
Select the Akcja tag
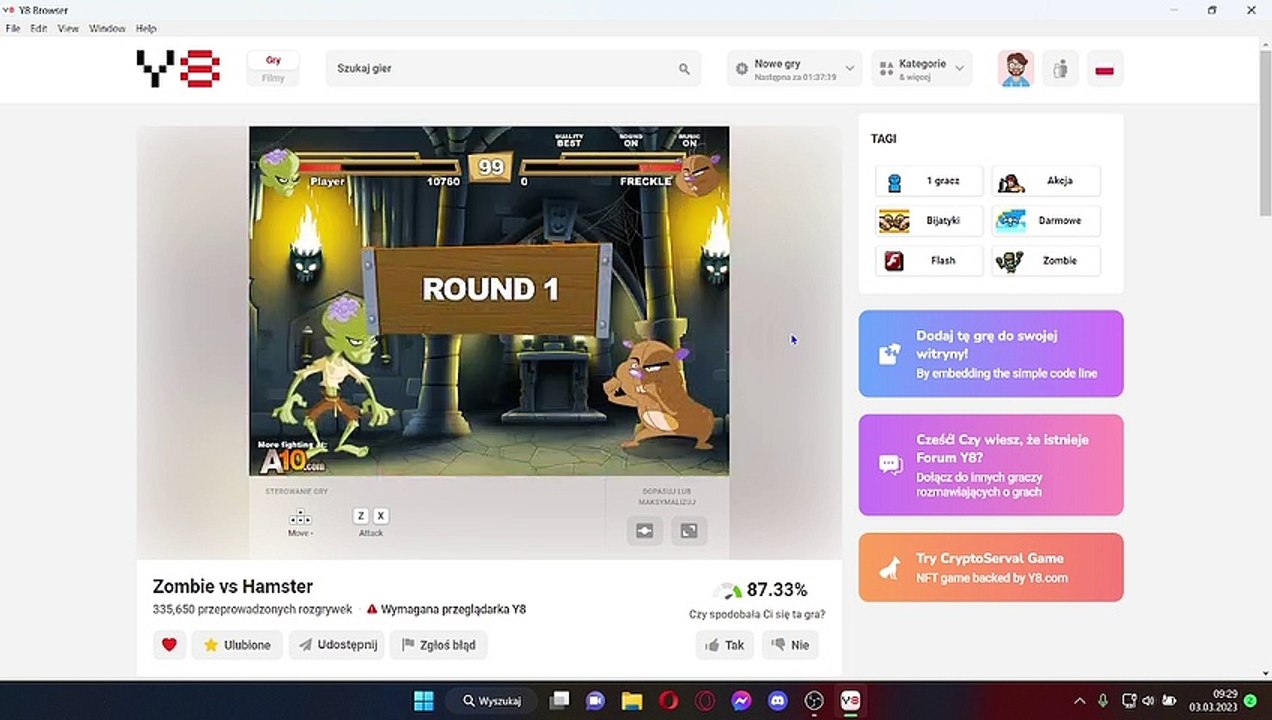[1046, 181]
